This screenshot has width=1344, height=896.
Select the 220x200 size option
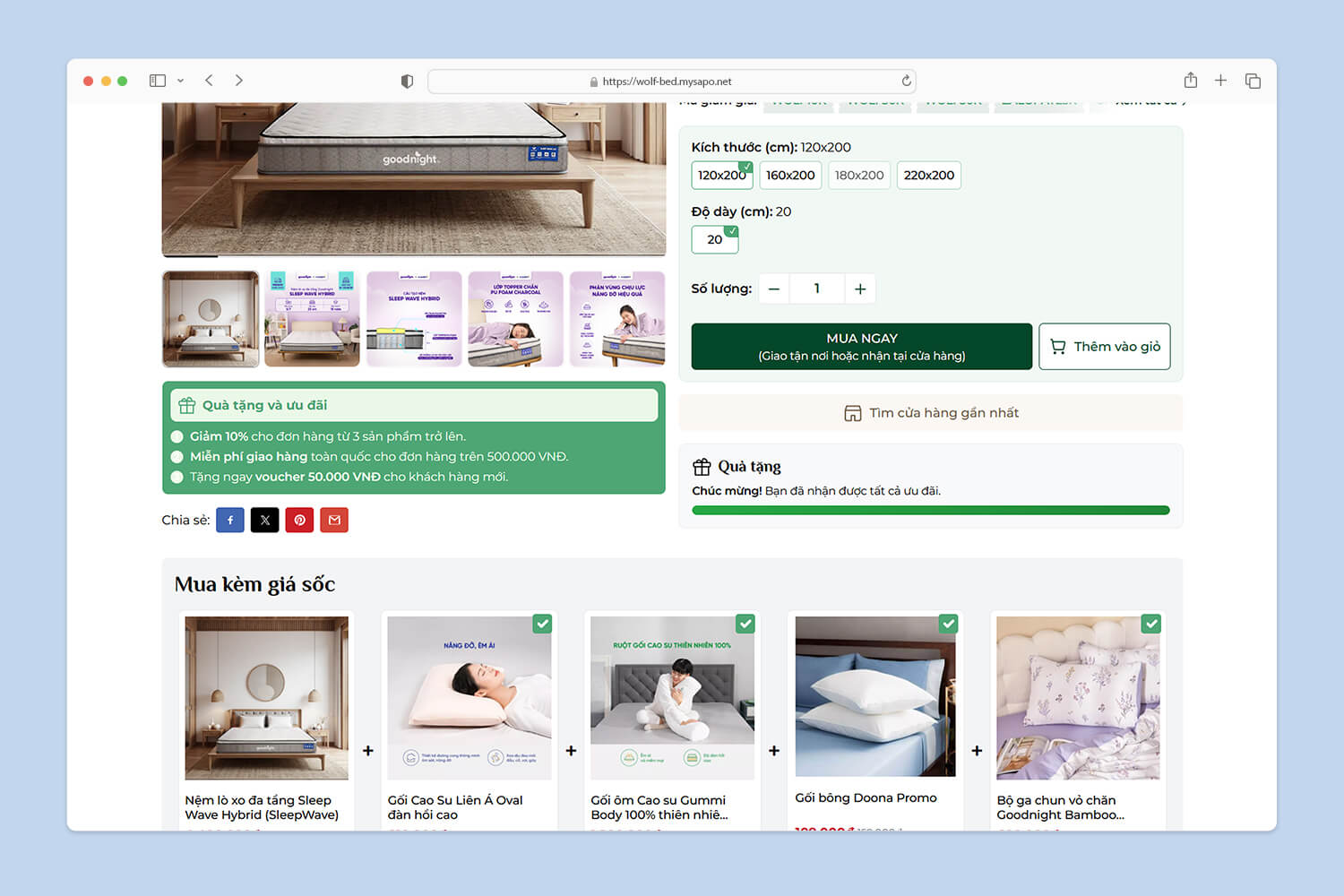coord(929,175)
